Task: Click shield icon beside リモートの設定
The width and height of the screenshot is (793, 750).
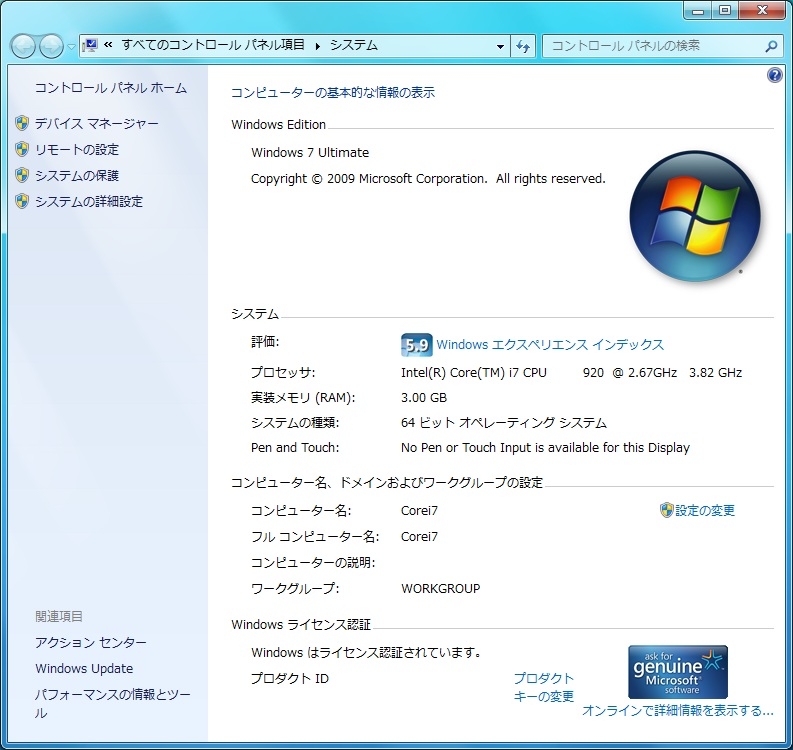Action: tap(22, 149)
